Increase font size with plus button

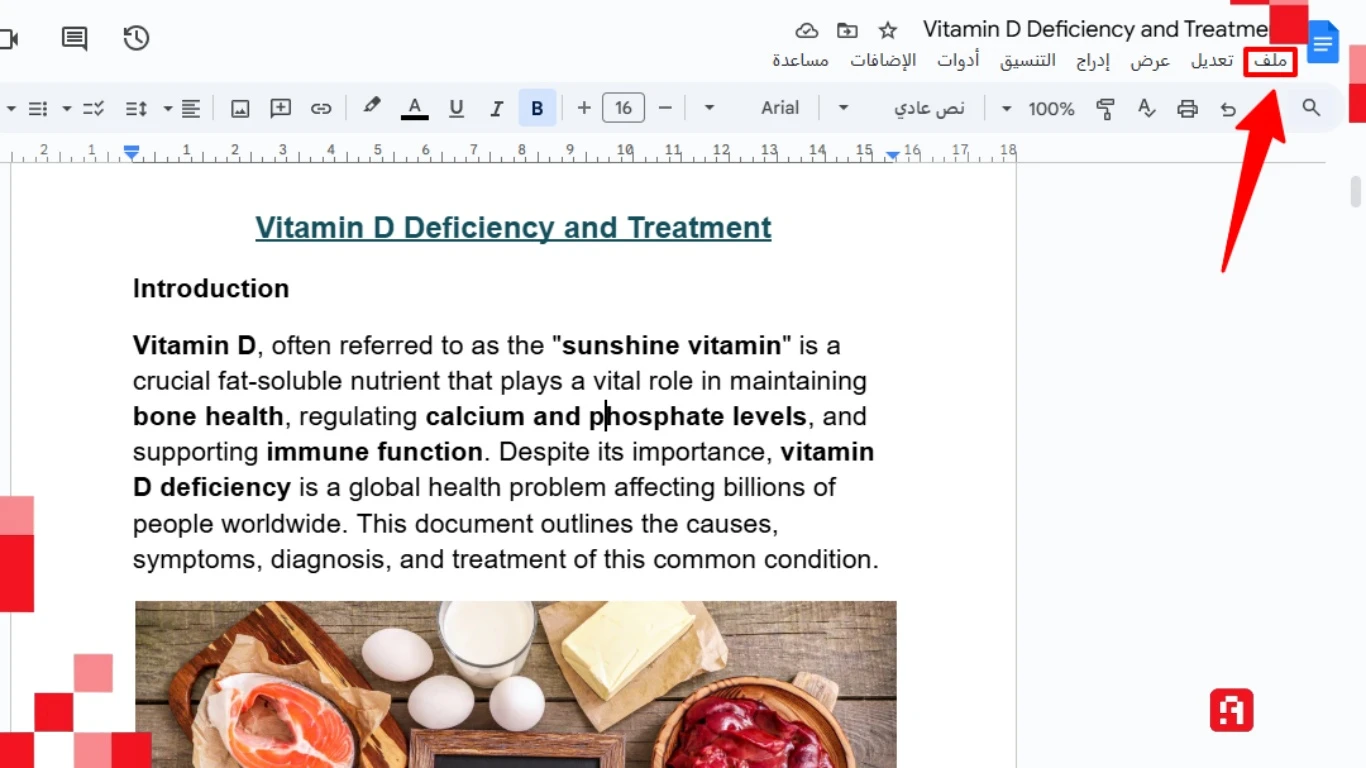[x=584, y=108]
